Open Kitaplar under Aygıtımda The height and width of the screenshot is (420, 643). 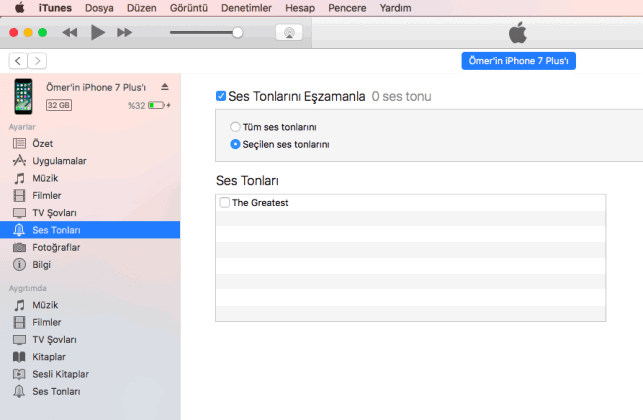(90, 357)
